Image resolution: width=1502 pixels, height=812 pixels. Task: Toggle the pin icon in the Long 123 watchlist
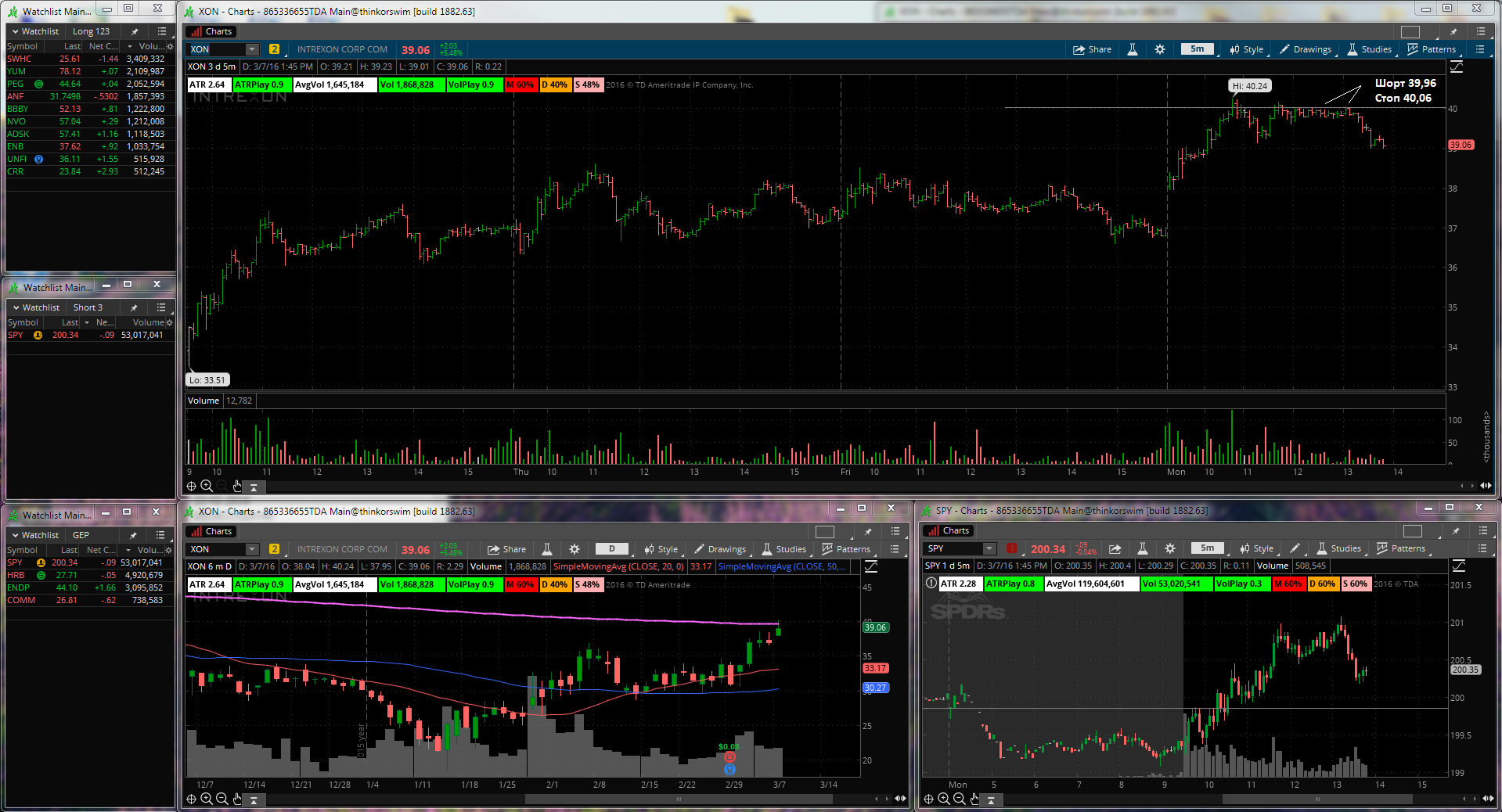pos(135,31)
